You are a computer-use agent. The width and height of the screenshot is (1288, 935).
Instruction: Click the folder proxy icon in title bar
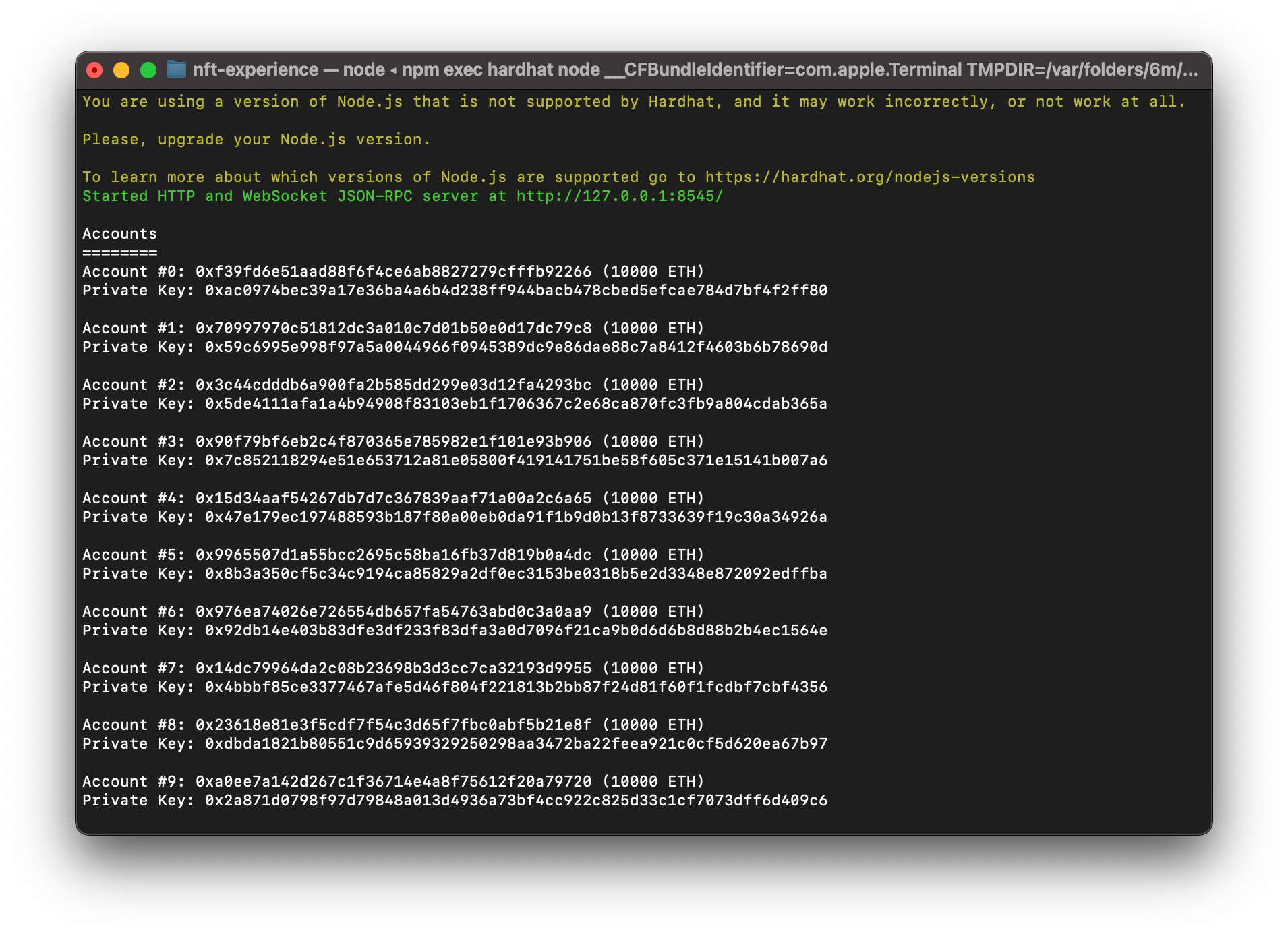pyautogui.click(x=177, y=69)
